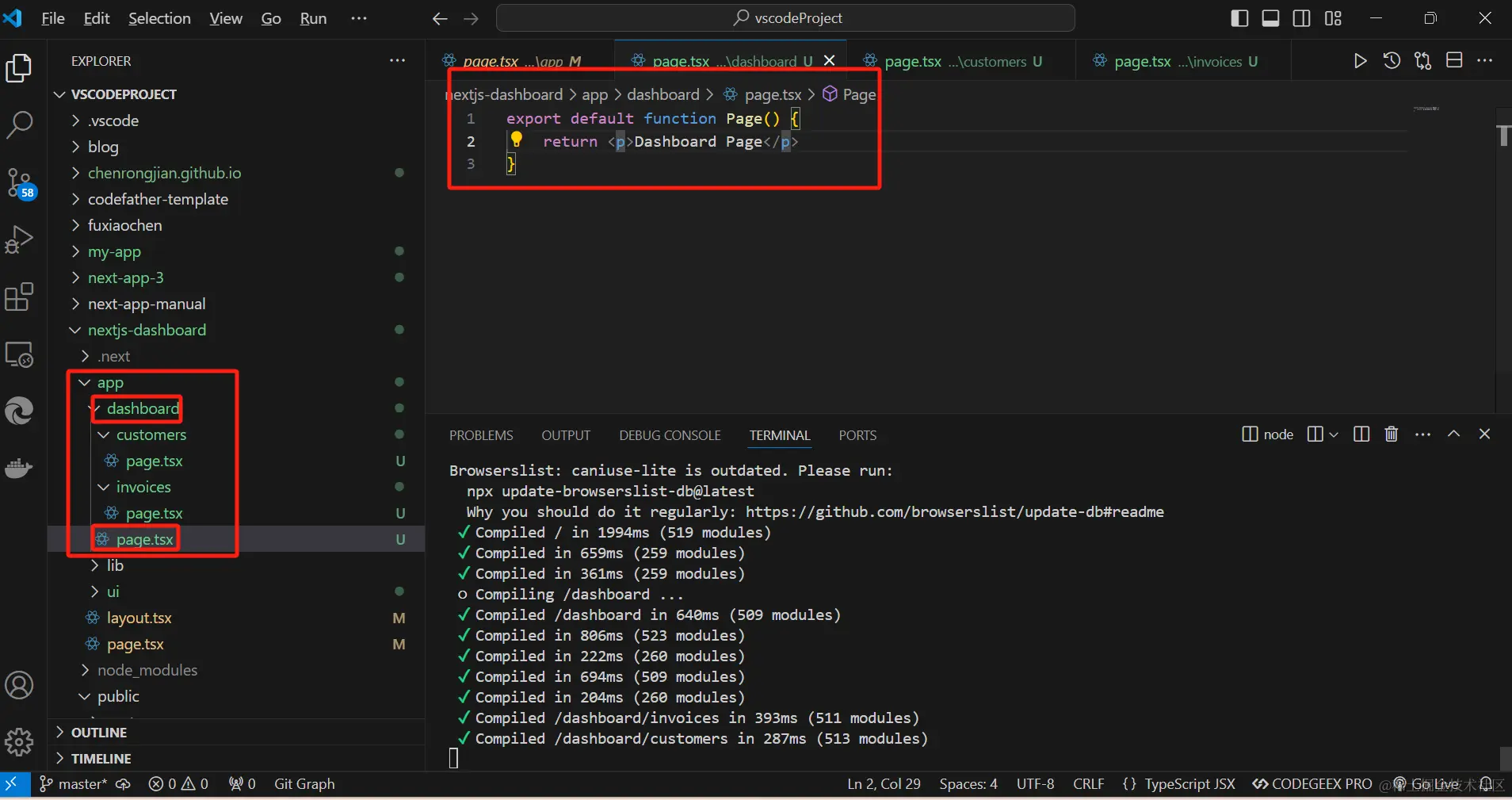Toggle the Primary Side Bar
Image resolution: width=1512 pixels, height=800 pixels.
pos(1240,18)
